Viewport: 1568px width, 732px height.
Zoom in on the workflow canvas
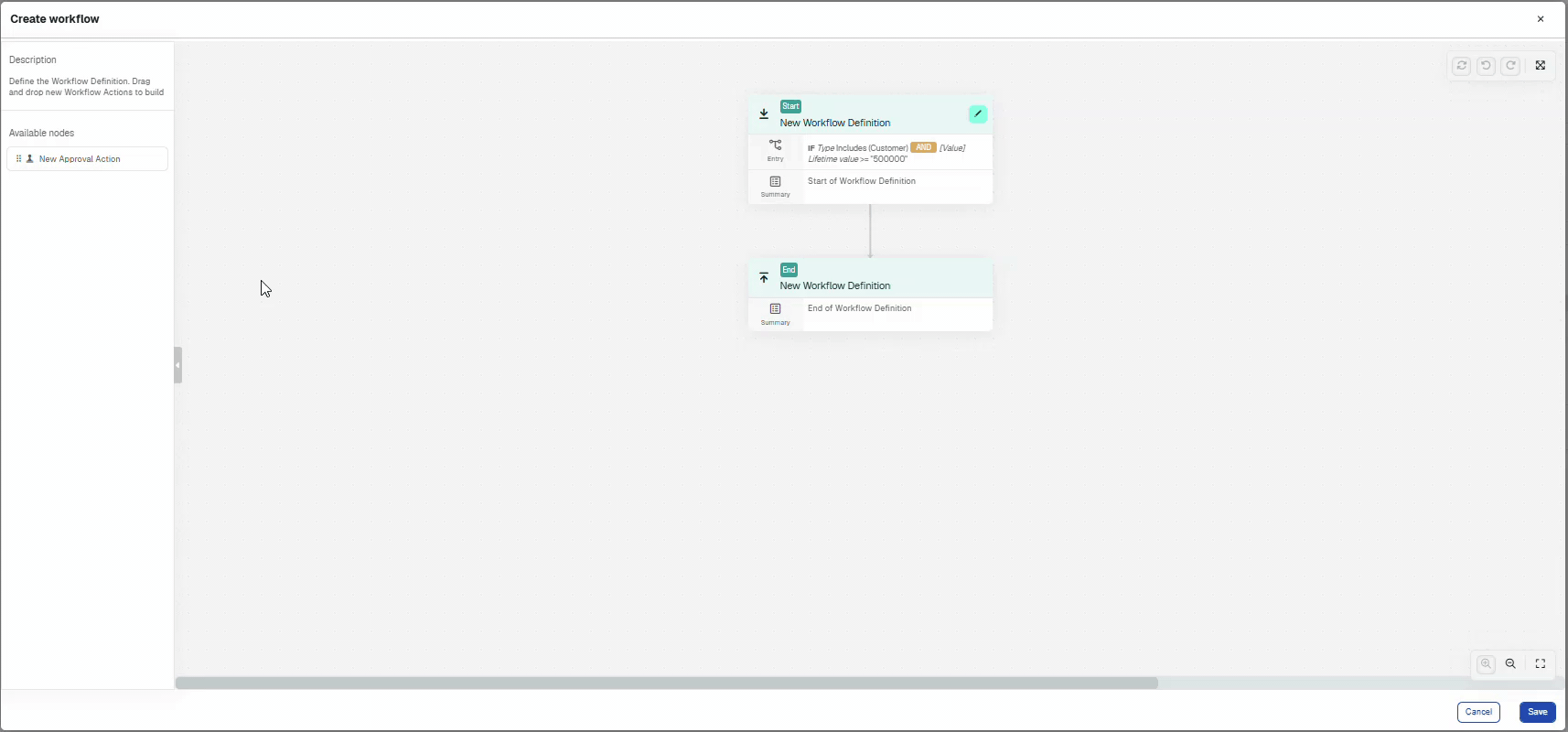1487,664
